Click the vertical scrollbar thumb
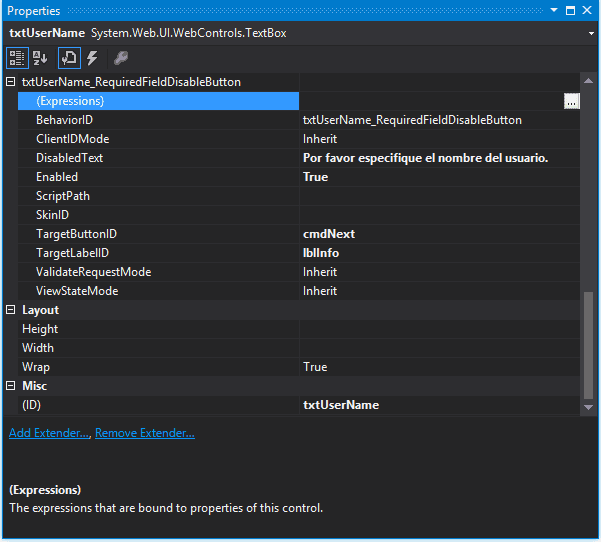This screenshot has width=601, height=542. (x=588, y=346)
